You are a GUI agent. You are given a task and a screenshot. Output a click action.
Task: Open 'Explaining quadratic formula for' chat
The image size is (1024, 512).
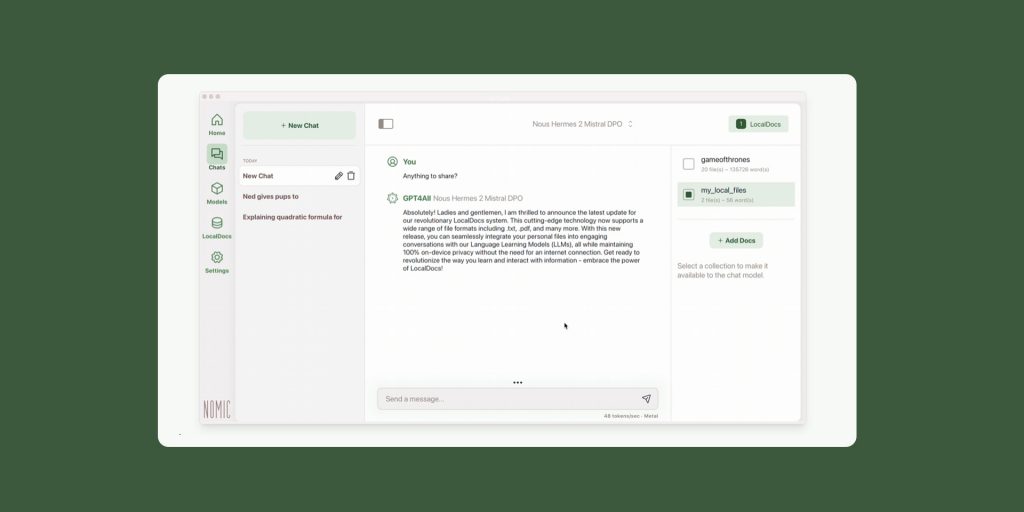[x=293, y=217]
